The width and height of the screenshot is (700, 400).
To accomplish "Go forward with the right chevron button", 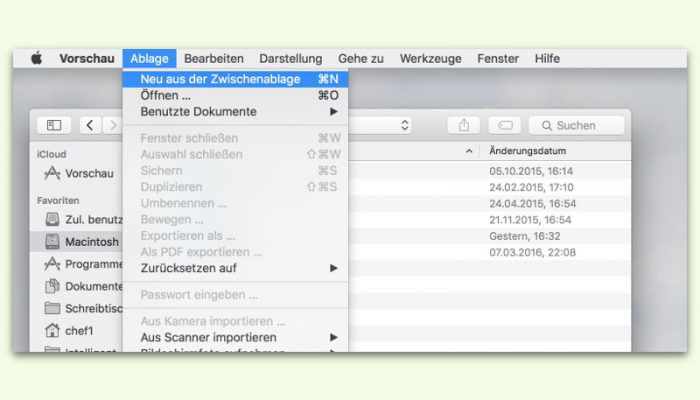I will [112, 125].
